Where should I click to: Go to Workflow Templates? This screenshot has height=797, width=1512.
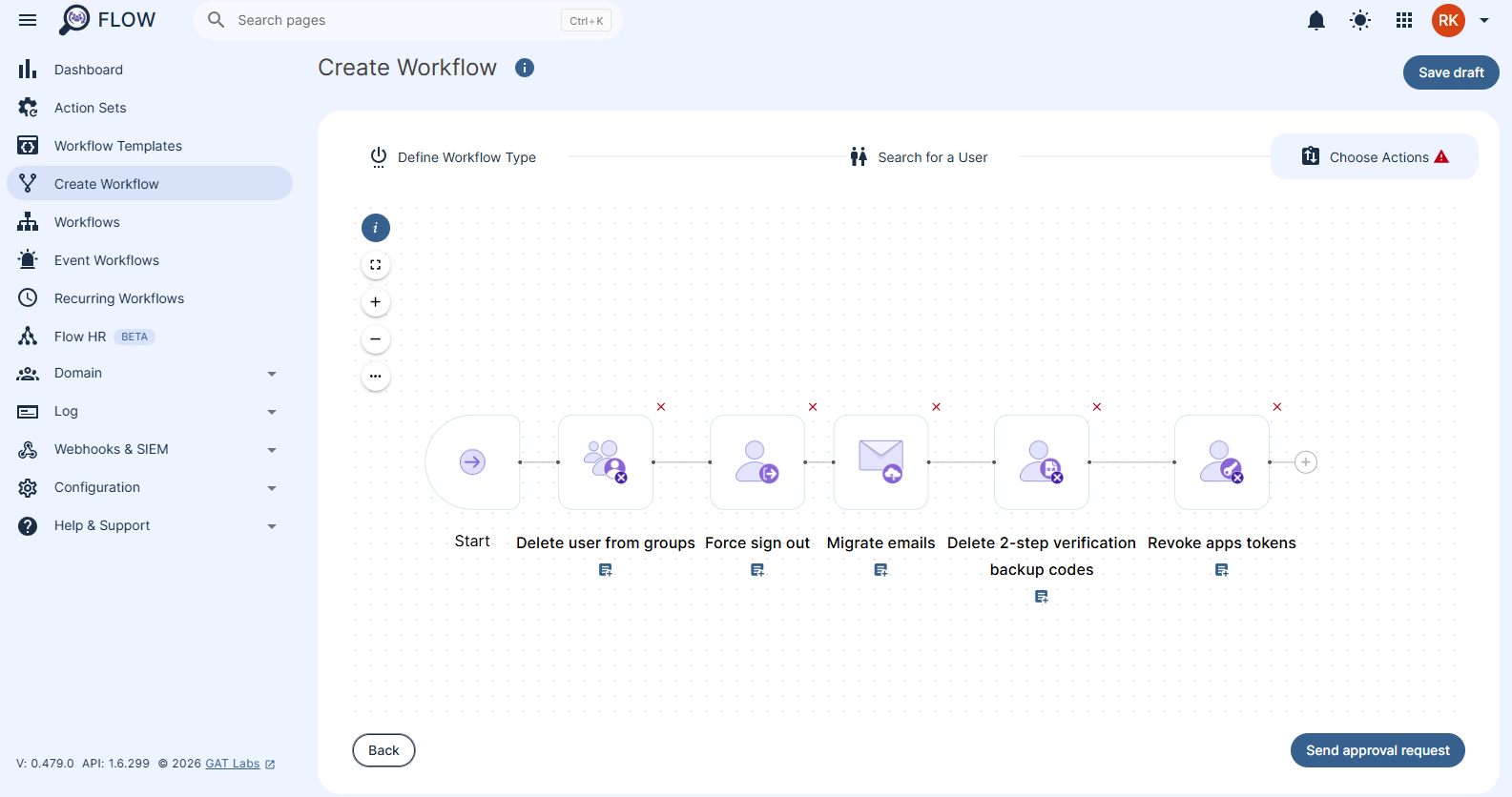(150, 145)
